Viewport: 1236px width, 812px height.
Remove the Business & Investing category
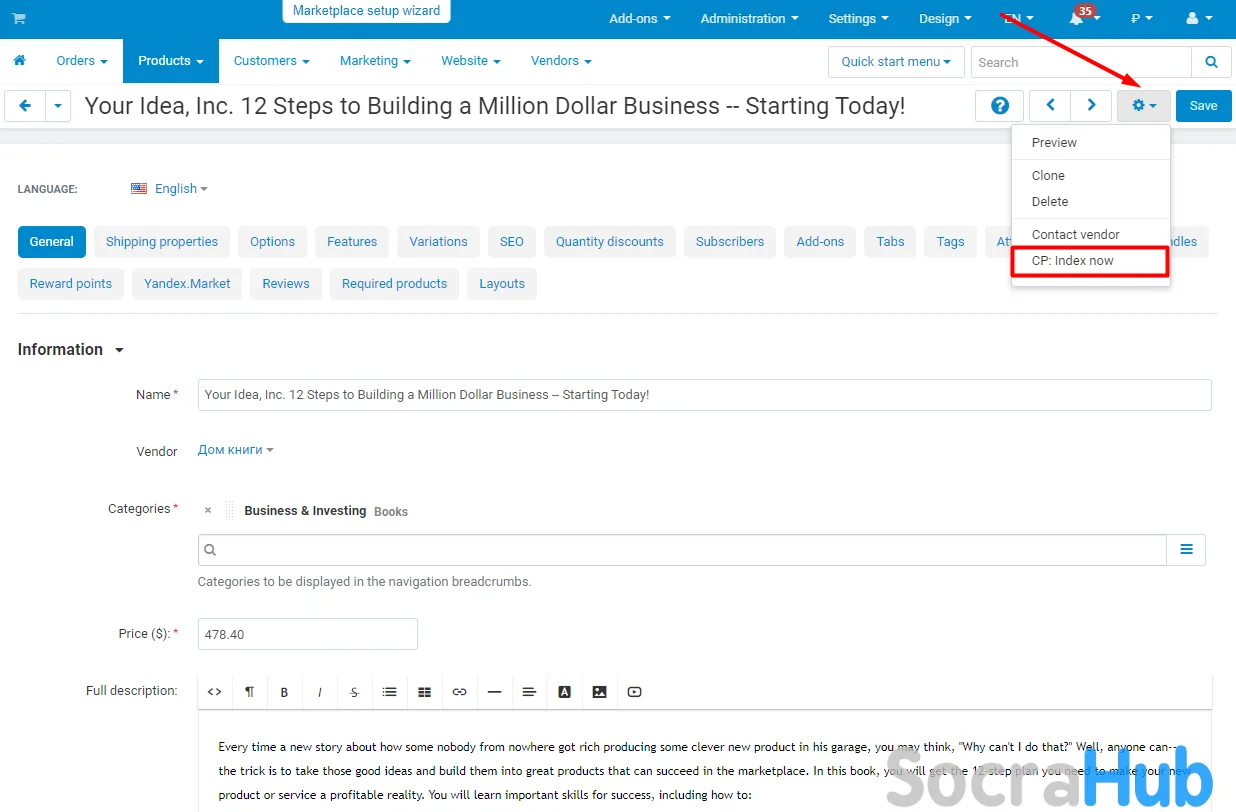pyautogui.click(x=208, y=511)
